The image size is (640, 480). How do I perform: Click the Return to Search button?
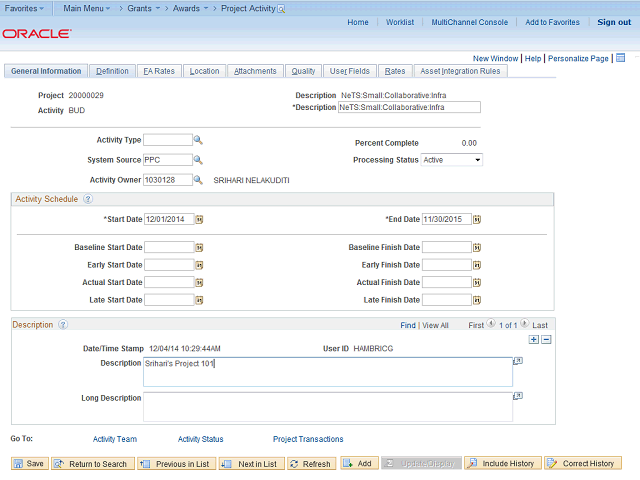click(91, 464)
